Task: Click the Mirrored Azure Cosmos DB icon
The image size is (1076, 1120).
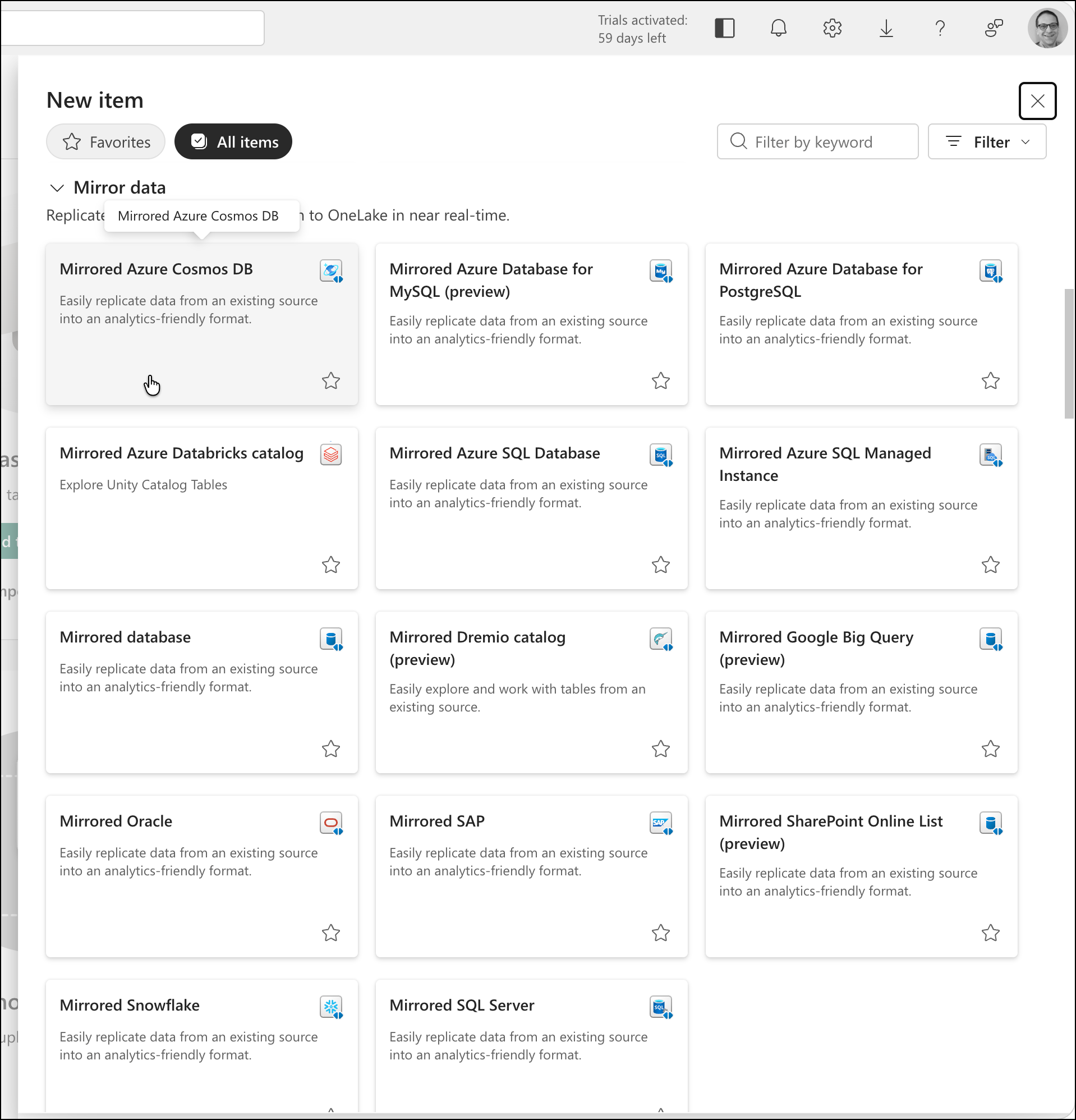Action: click(331, 271)
